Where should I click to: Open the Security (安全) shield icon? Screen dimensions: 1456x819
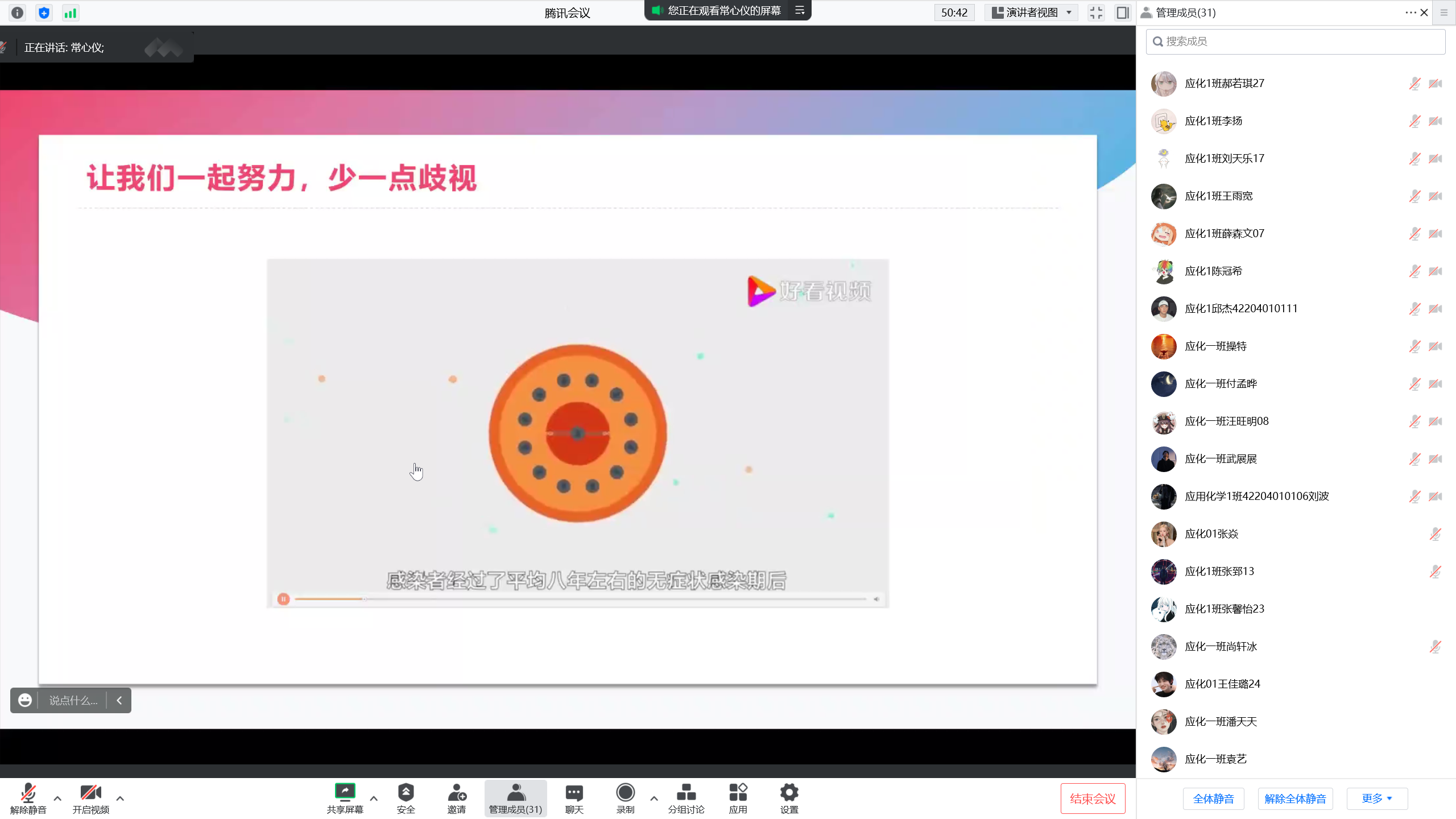pyautogui.click(x=406, y=792)
